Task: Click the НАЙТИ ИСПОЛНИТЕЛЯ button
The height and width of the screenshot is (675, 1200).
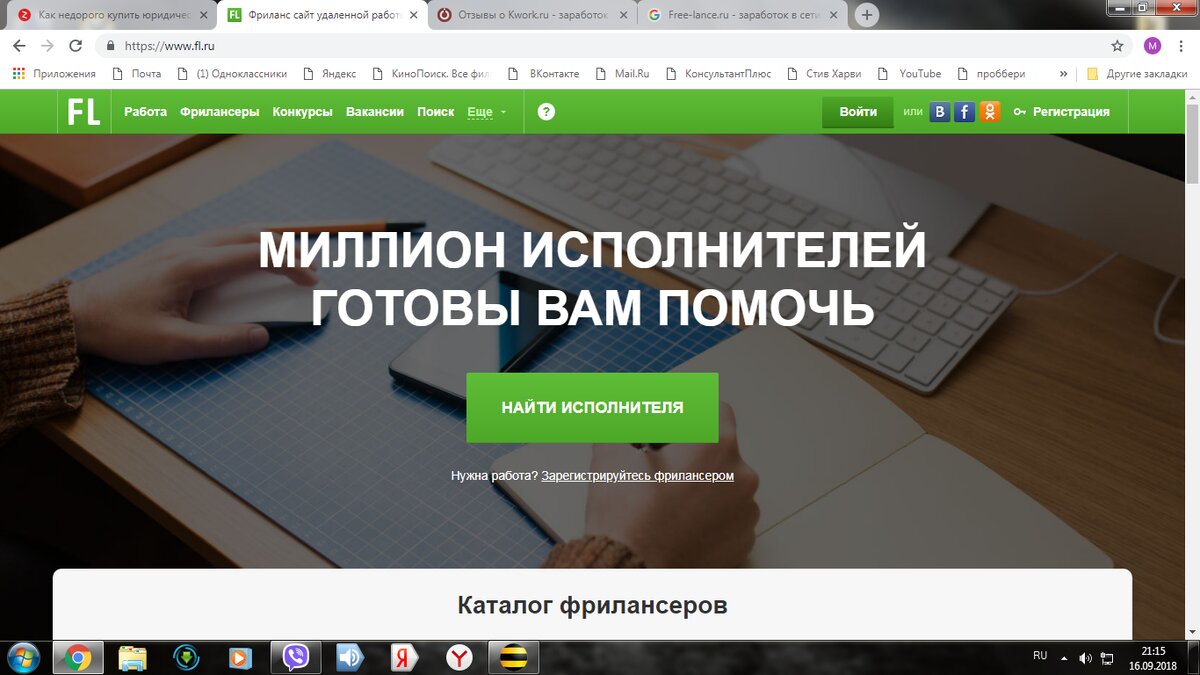Action: pyautogui.click(x=592, y=408)
